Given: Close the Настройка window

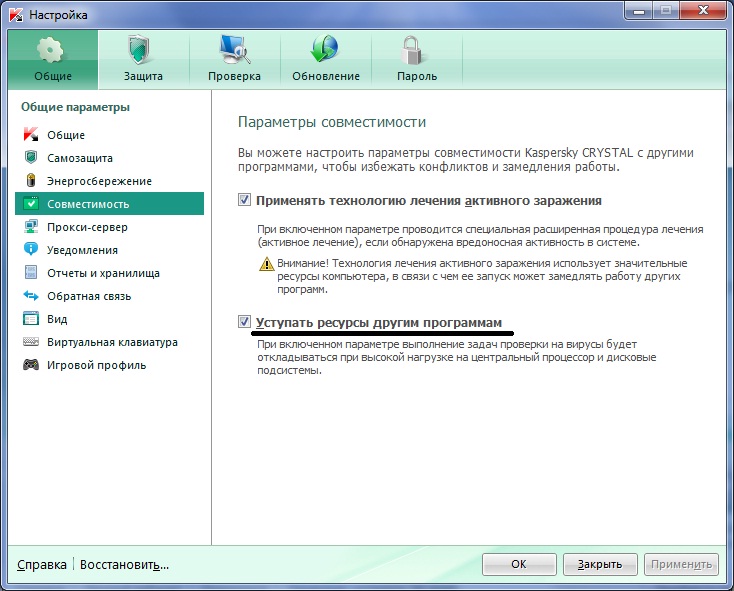Looking at the screenshot, I should [x=704, y=10].
